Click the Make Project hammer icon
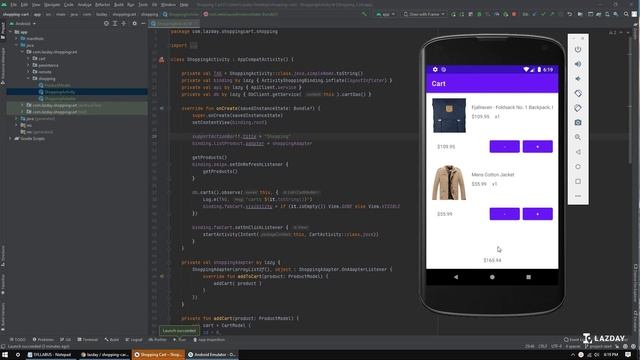The width and height of the screenshot is (640, 360). tap(364, 14)
